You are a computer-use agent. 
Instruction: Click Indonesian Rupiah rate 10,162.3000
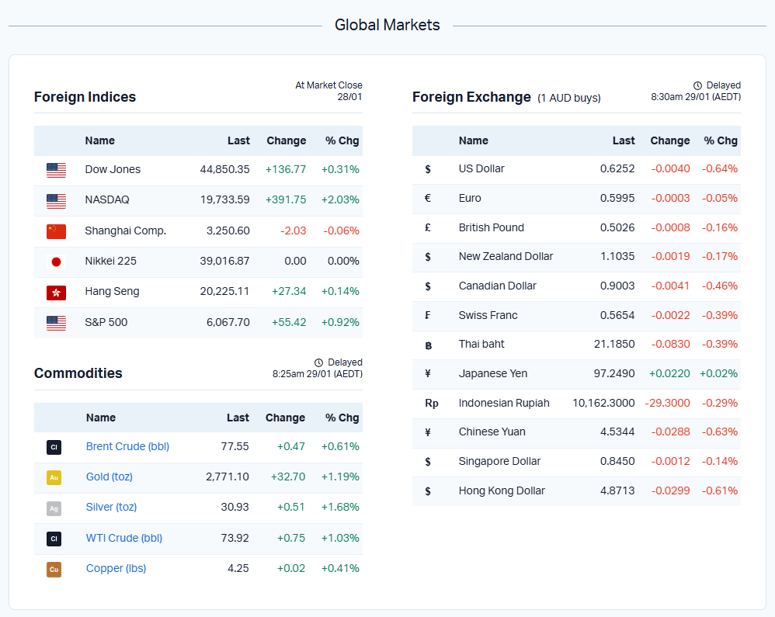click(603, 403)
